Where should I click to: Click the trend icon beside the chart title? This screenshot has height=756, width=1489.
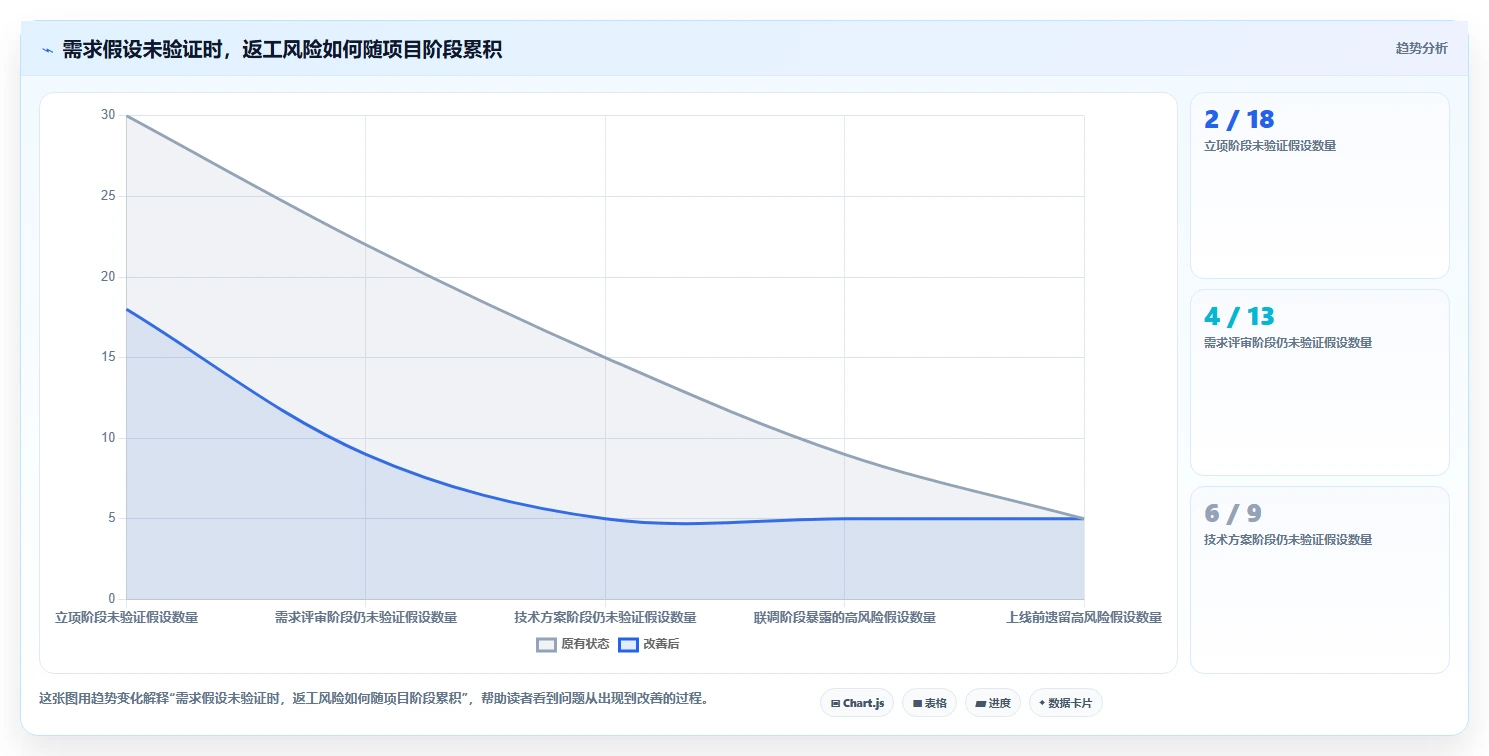(x=47, y=50)
